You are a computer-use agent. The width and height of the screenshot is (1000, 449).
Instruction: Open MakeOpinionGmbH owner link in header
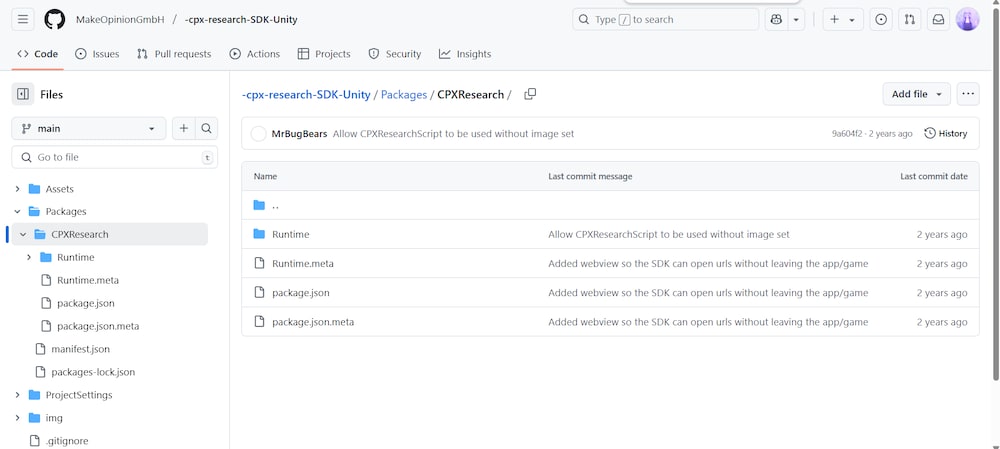tap(120, 20)
